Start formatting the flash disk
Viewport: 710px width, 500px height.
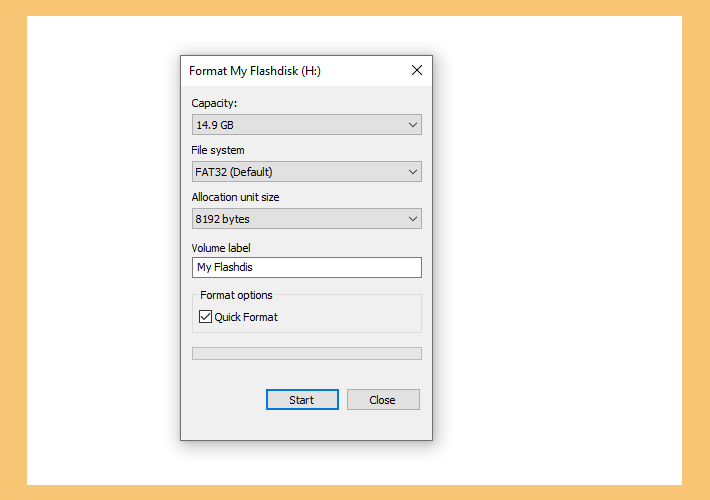pos(302,399)
